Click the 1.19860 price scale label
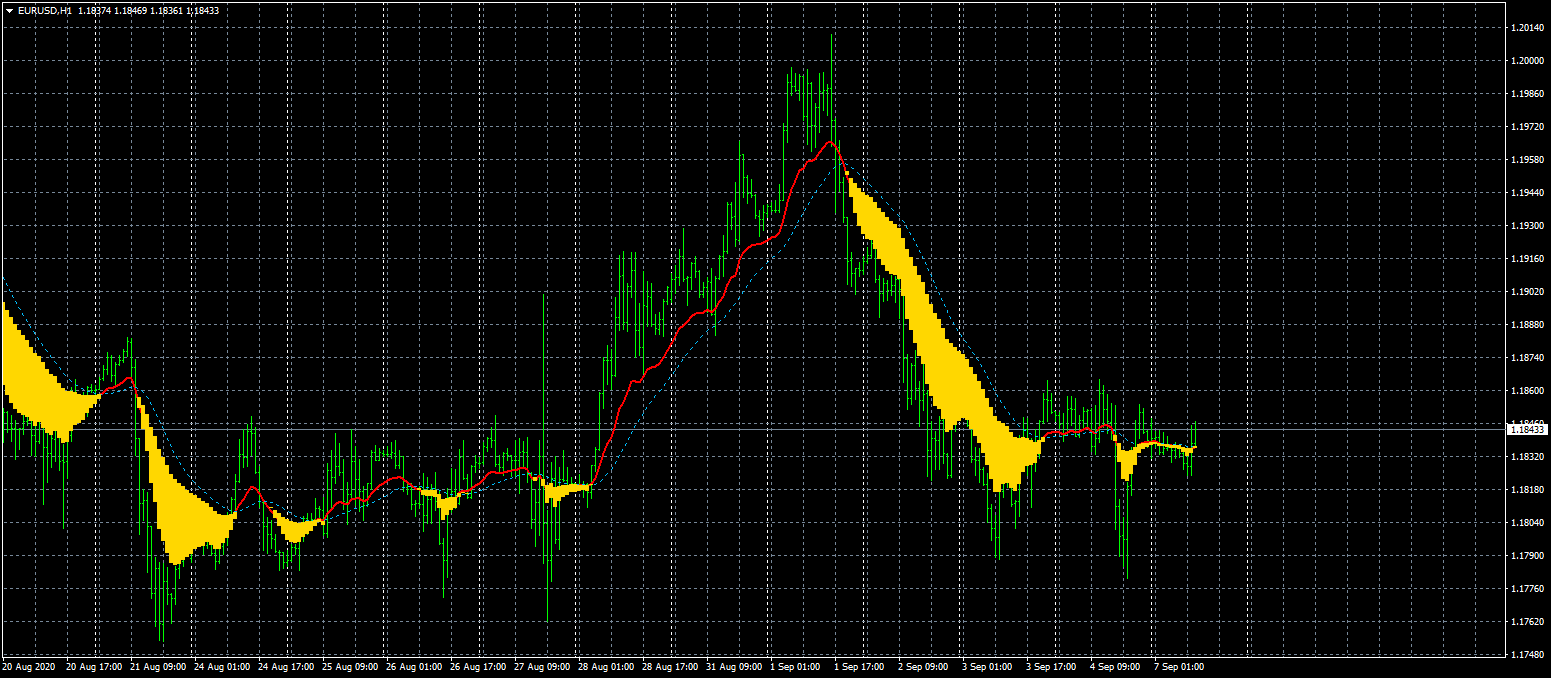 [x=1526, y=94]
